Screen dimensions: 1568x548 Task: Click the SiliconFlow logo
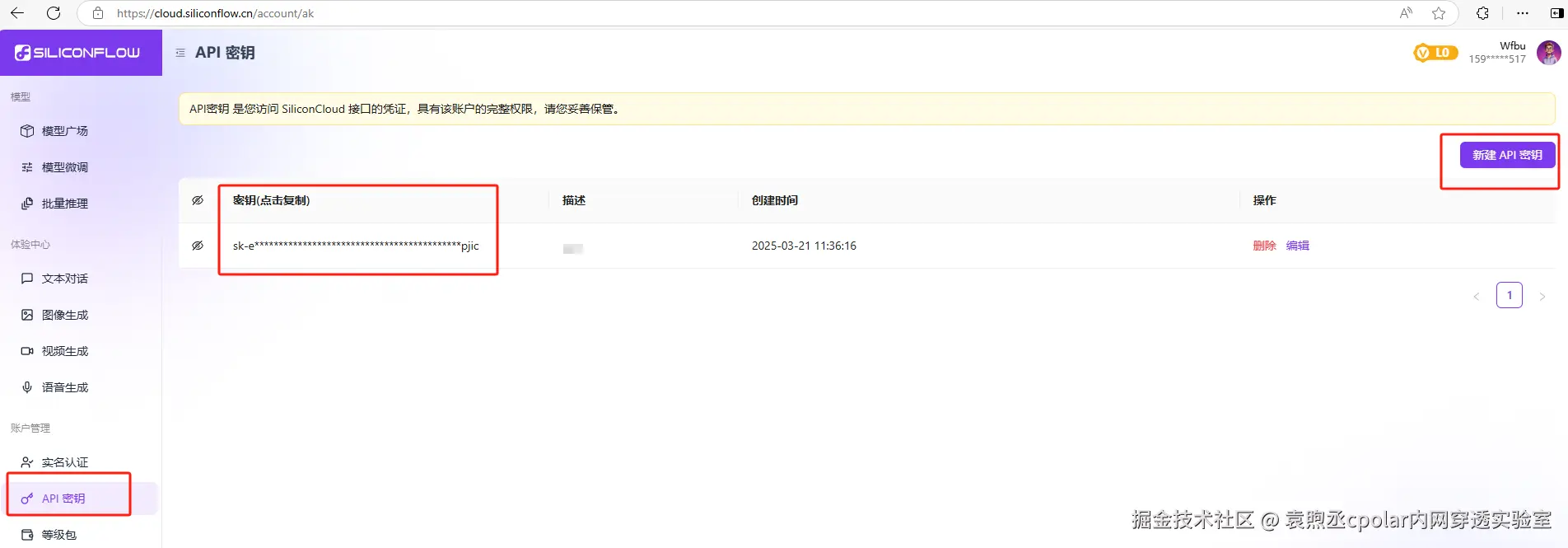(77, 53)
